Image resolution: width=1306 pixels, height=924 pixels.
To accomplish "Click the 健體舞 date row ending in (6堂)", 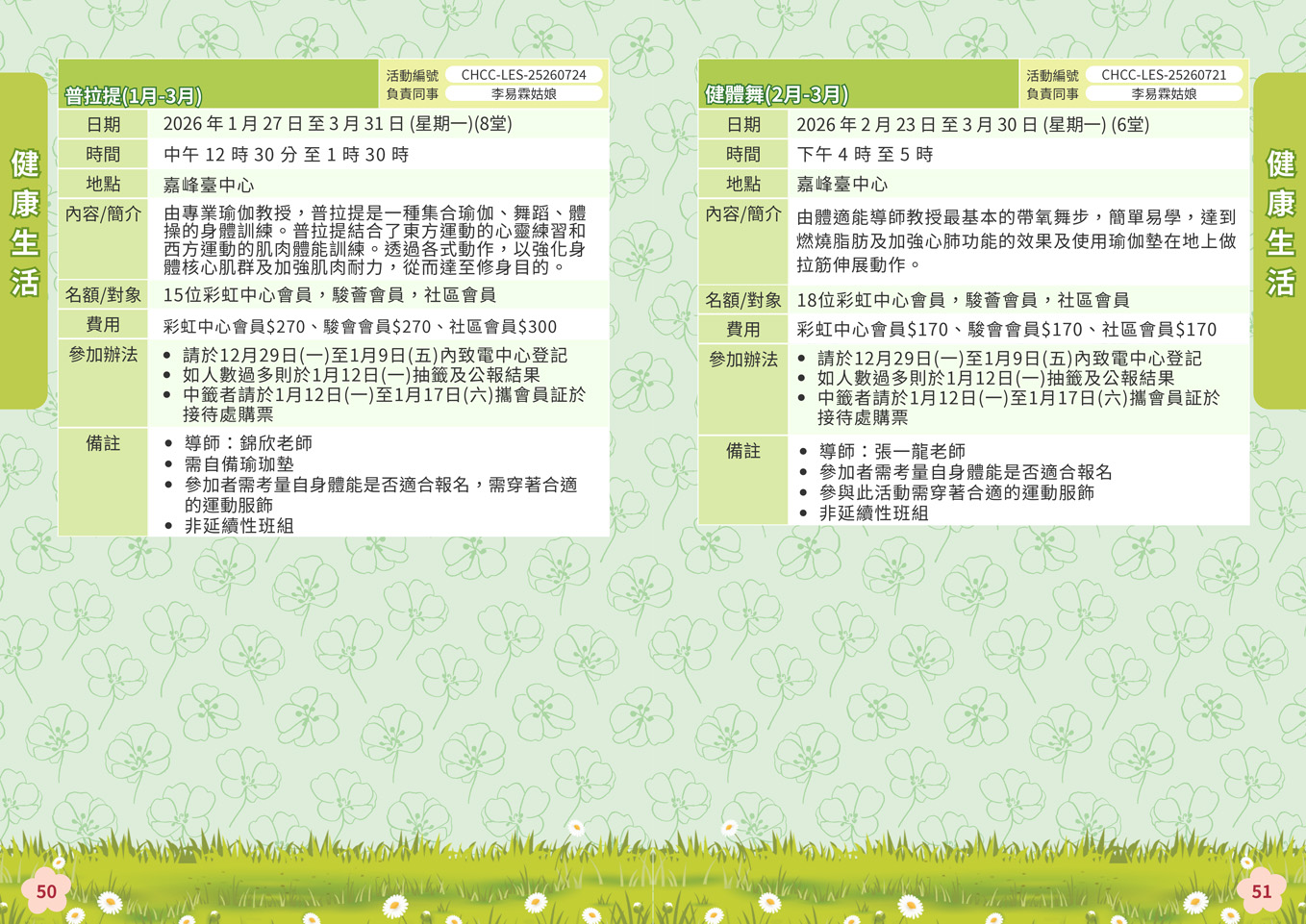I will click(972, 125).
